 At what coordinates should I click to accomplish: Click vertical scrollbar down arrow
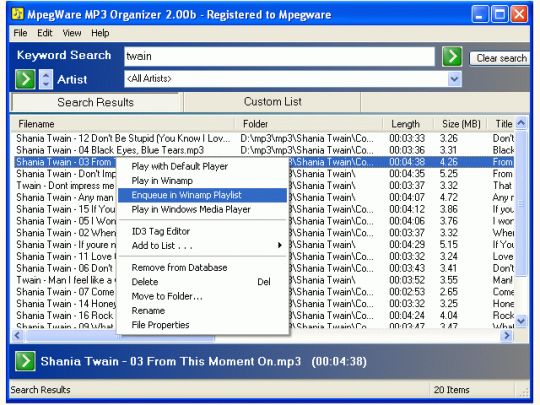coord(521,321)
